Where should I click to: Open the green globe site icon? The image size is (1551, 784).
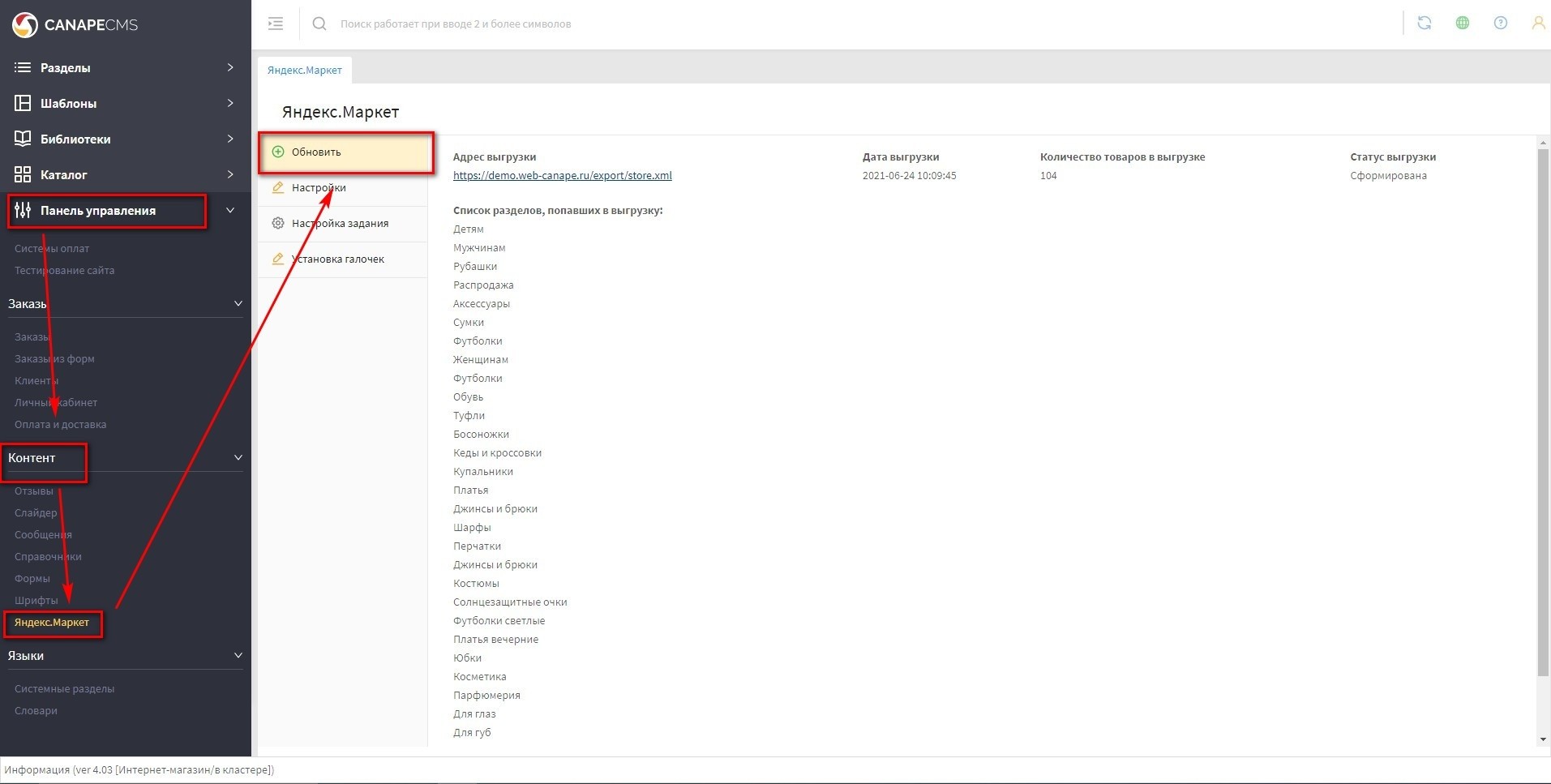tap(1462, 23)
